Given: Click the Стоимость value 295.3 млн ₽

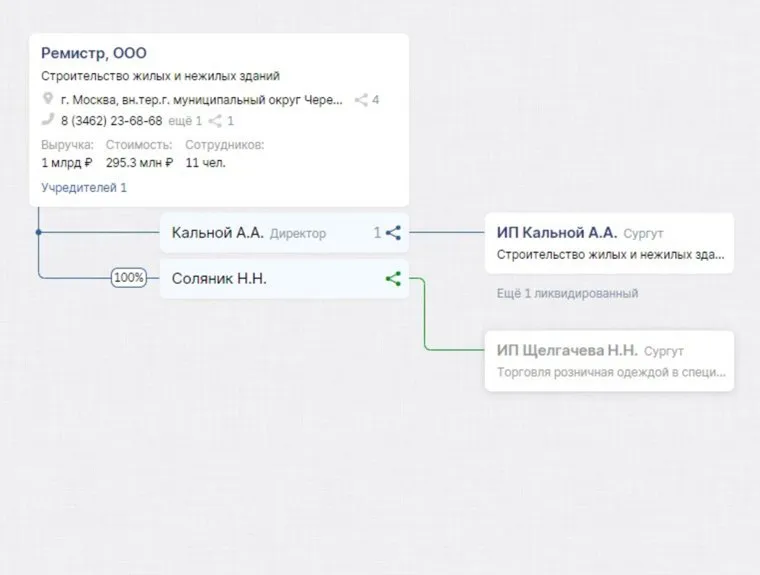Looking at the screenshot, I should pyautogui.click(x=139, y=162).
